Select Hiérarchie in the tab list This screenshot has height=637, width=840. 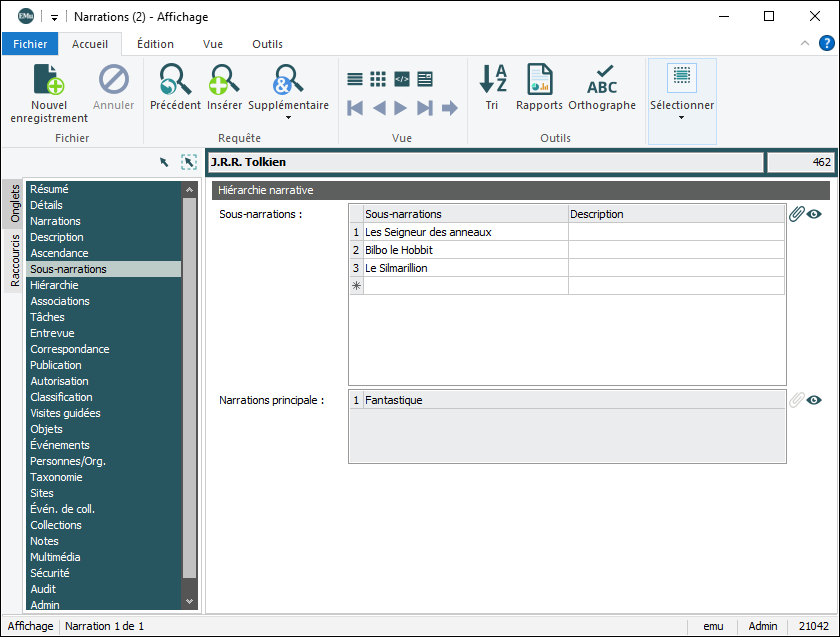54,285
